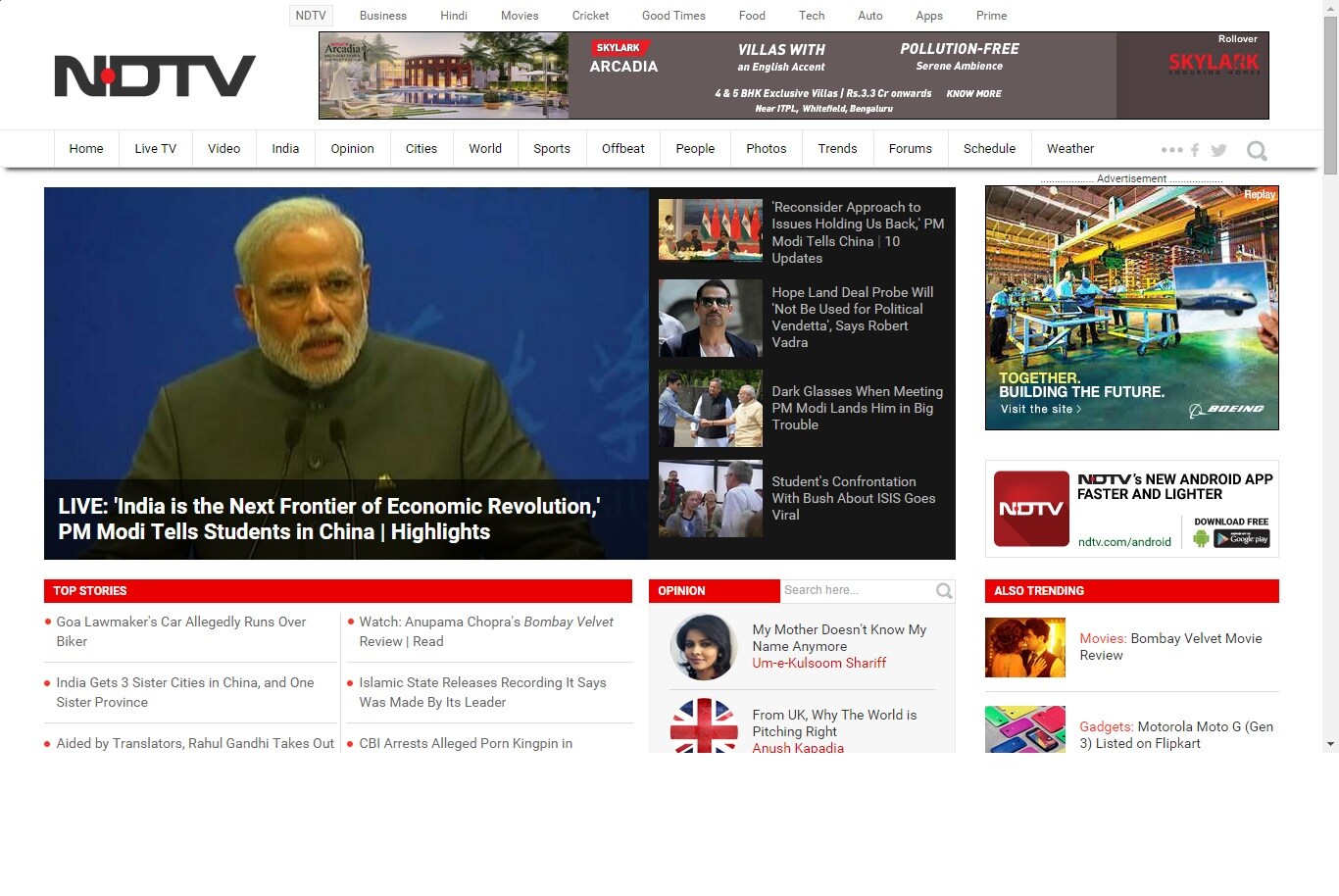Click the Google Play download badge
The image size is (1339, 896).
pyautogui.click(x=1242, y=538)
